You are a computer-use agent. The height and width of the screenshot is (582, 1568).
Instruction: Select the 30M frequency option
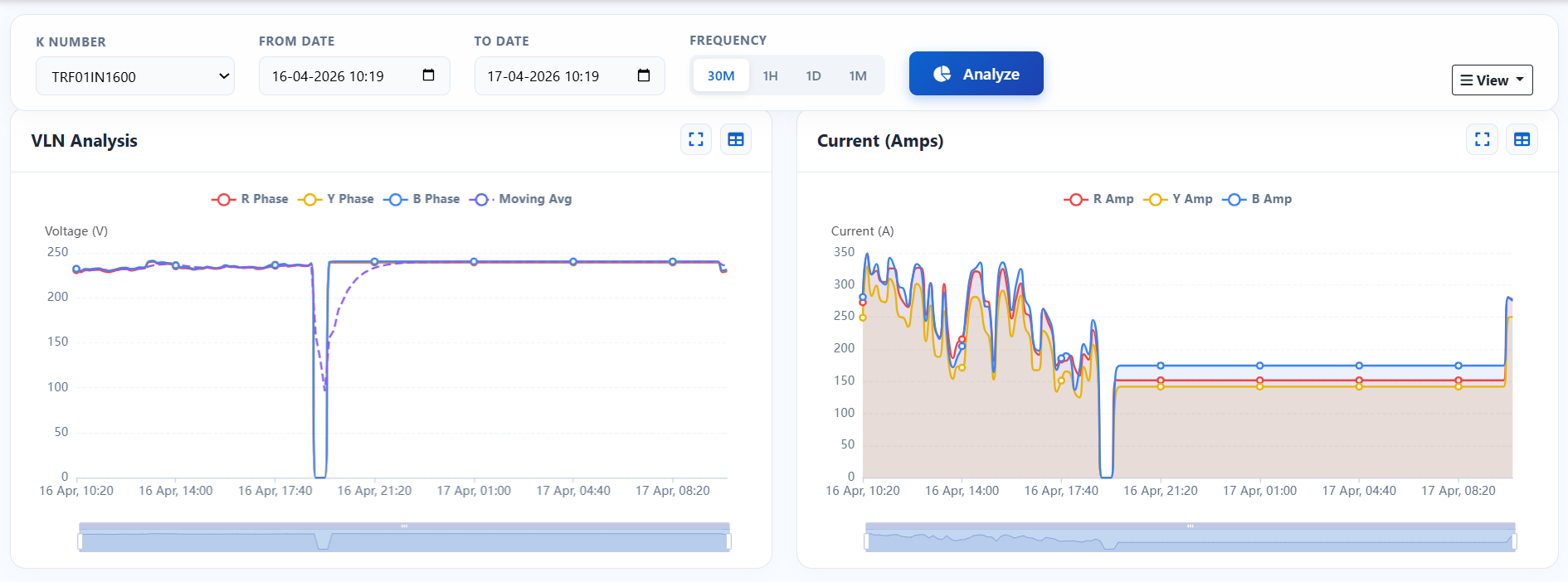720,75
